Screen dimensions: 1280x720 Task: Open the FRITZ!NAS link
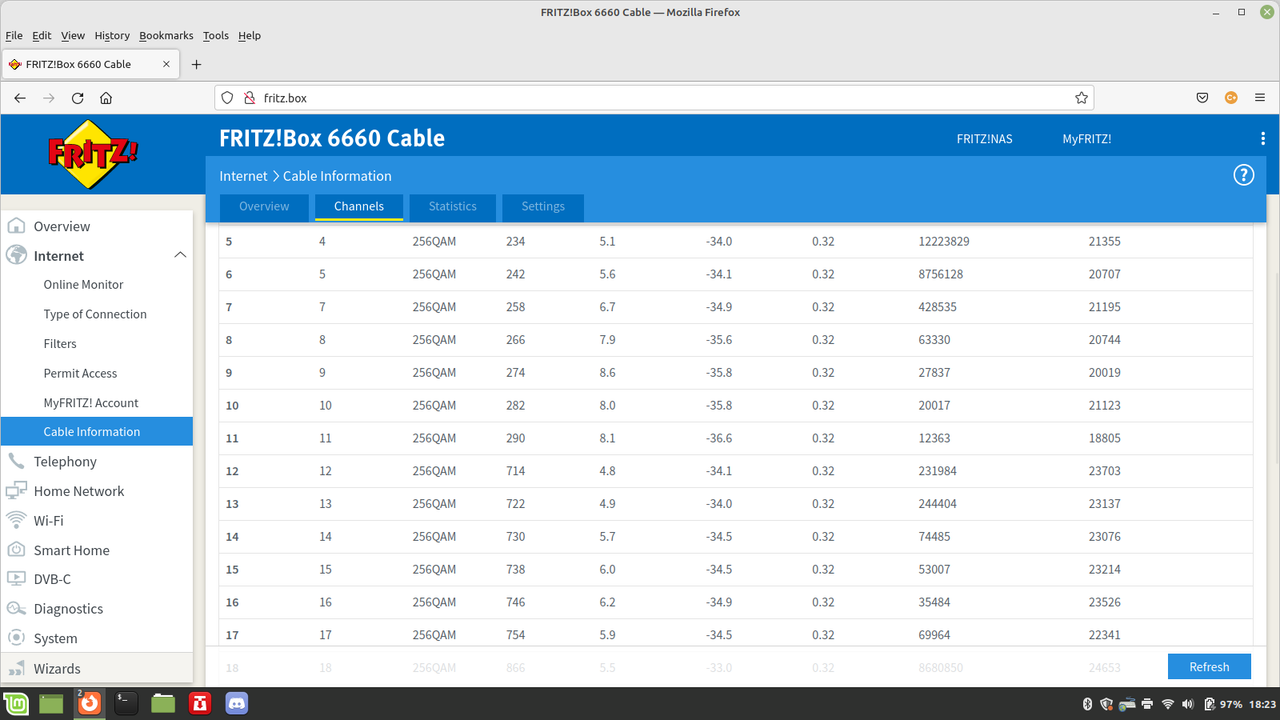click(984, 139)
